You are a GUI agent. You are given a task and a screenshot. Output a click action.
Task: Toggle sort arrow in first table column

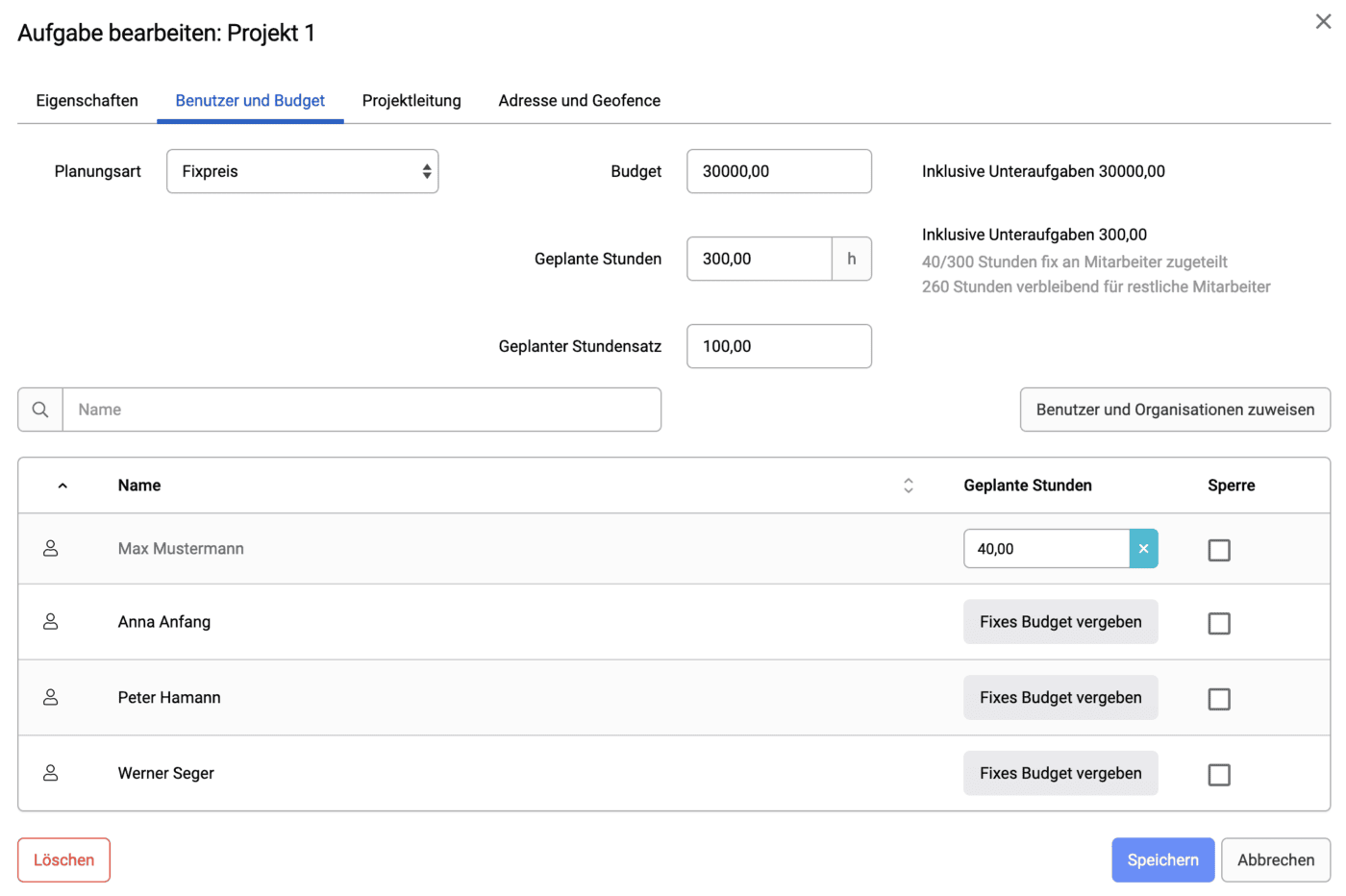[62, 485]
